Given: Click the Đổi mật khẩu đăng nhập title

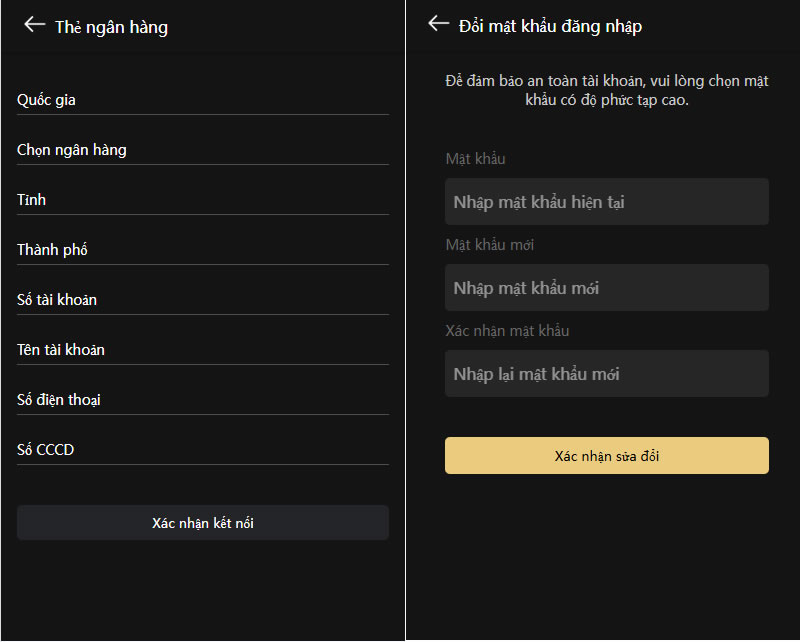Looking at the screenshot, I should coord(550,26).
